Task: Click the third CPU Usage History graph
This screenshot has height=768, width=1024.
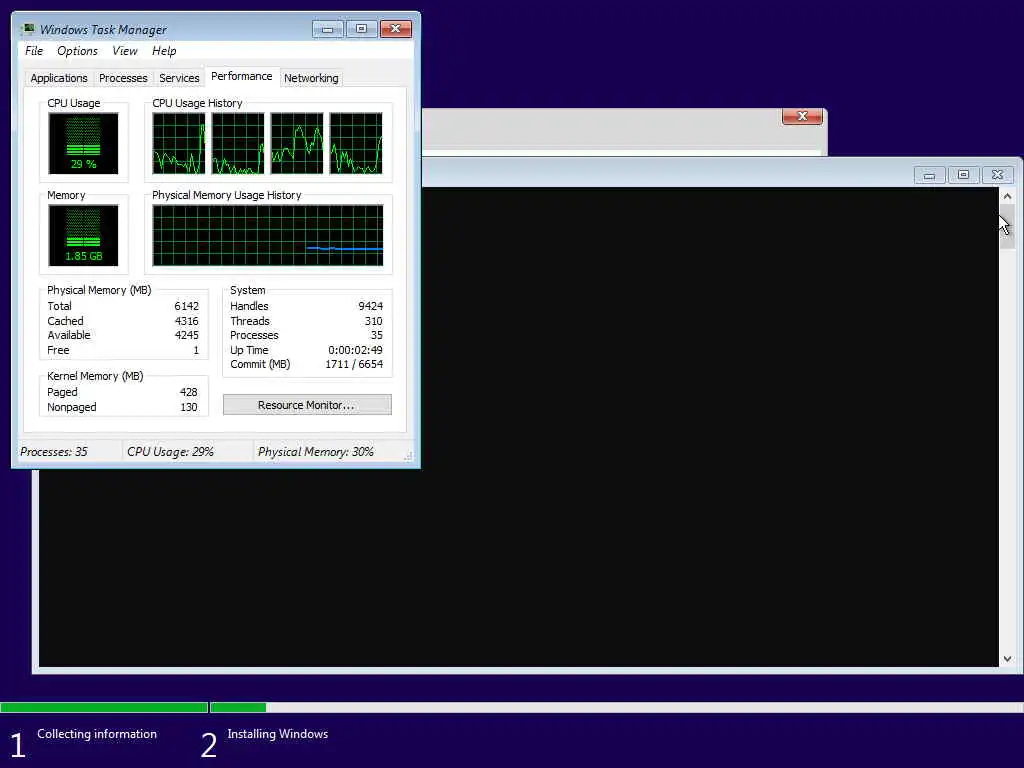Action: click(296, 144)
